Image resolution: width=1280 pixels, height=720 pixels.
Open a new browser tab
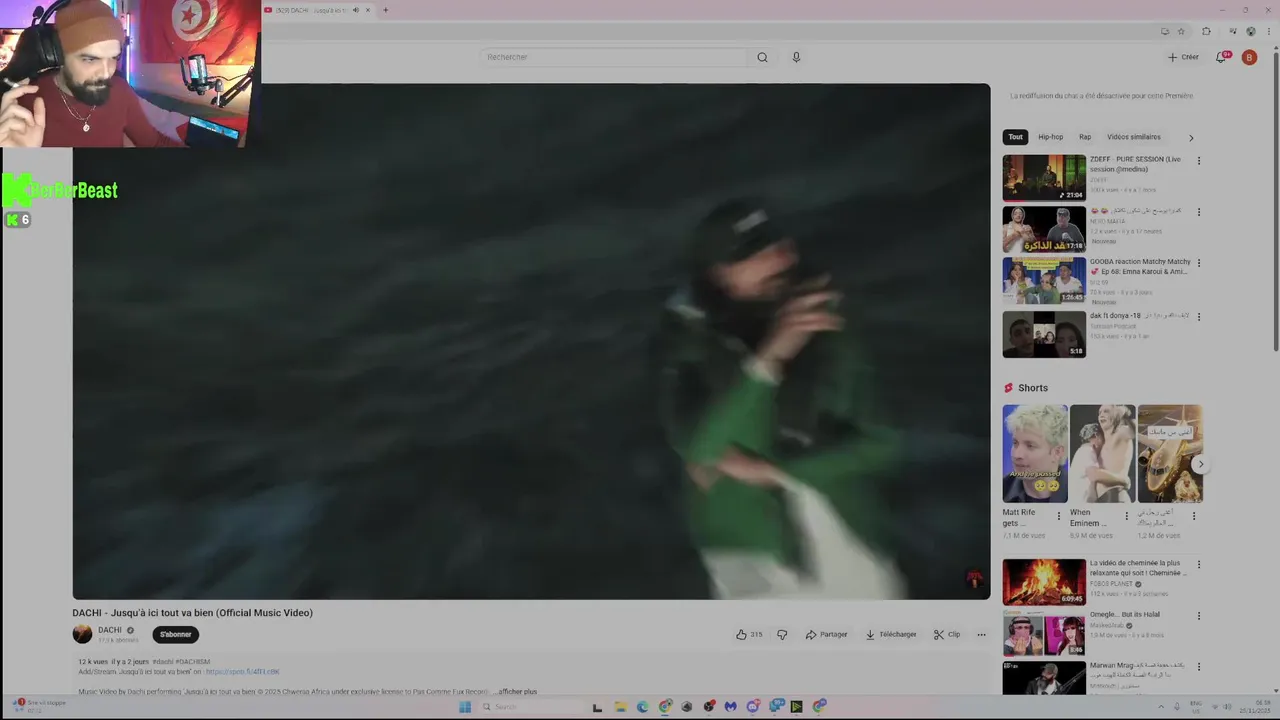(385, 10)
